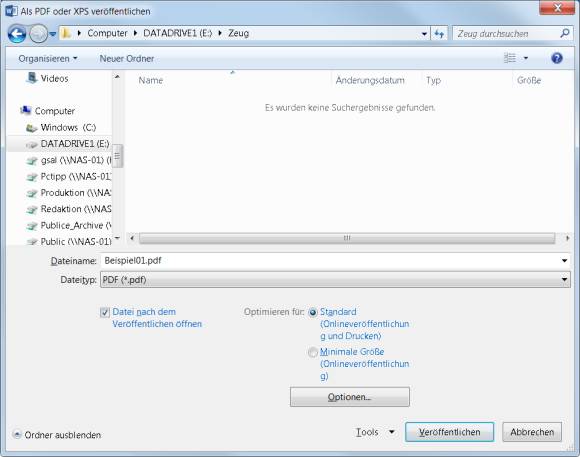Select the Redaktion network drive

(75, 209)
